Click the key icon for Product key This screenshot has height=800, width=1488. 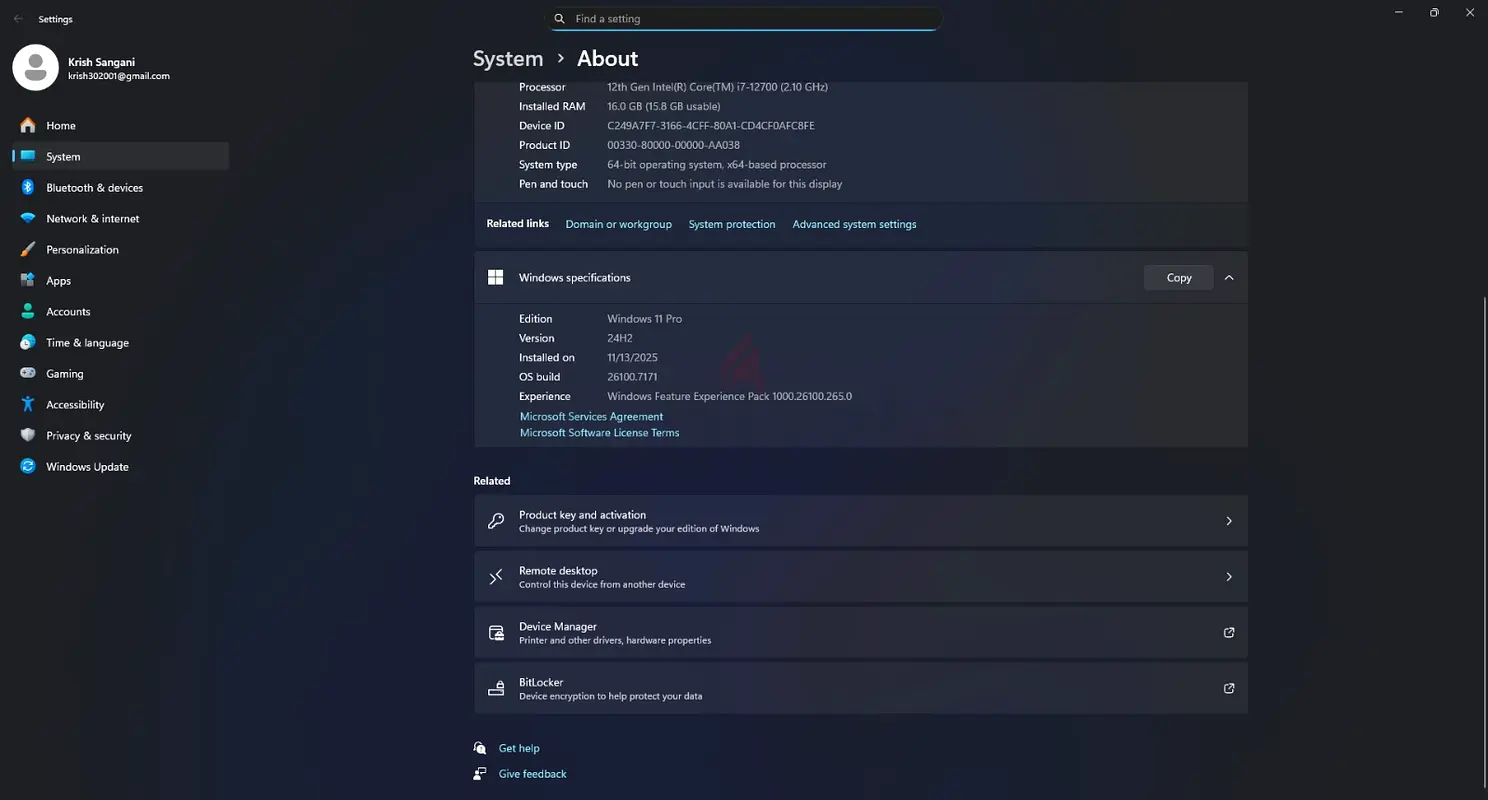click(x=495, y=521)
